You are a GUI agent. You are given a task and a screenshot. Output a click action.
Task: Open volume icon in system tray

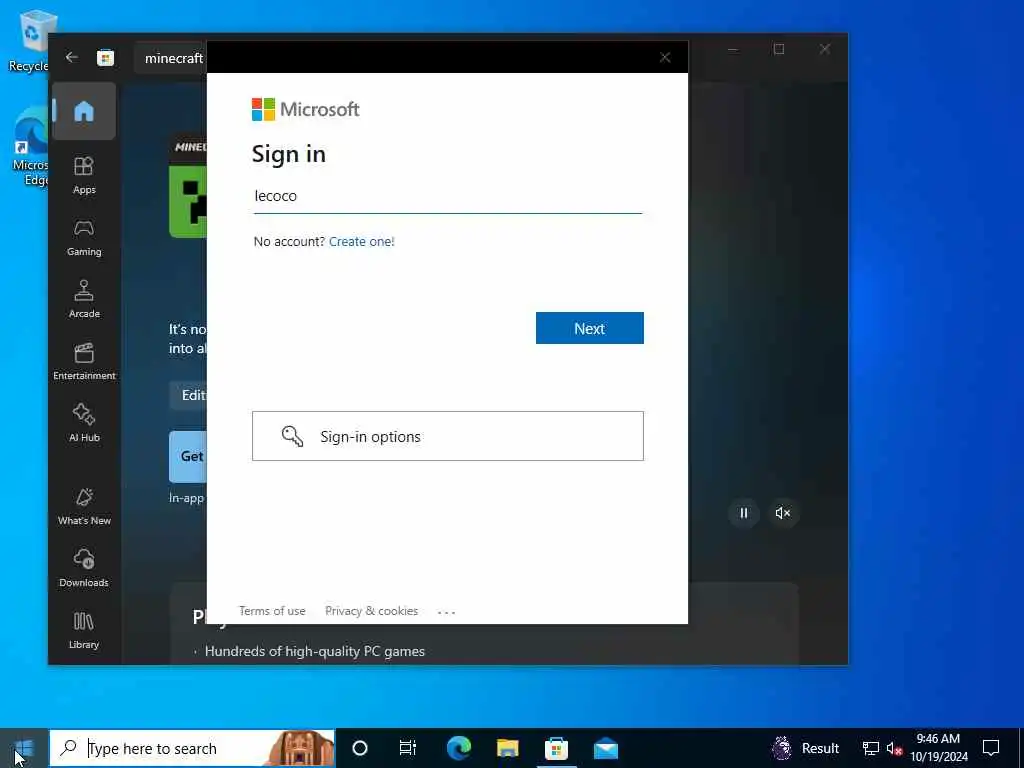pyautogui.click(x=893, y=748)
